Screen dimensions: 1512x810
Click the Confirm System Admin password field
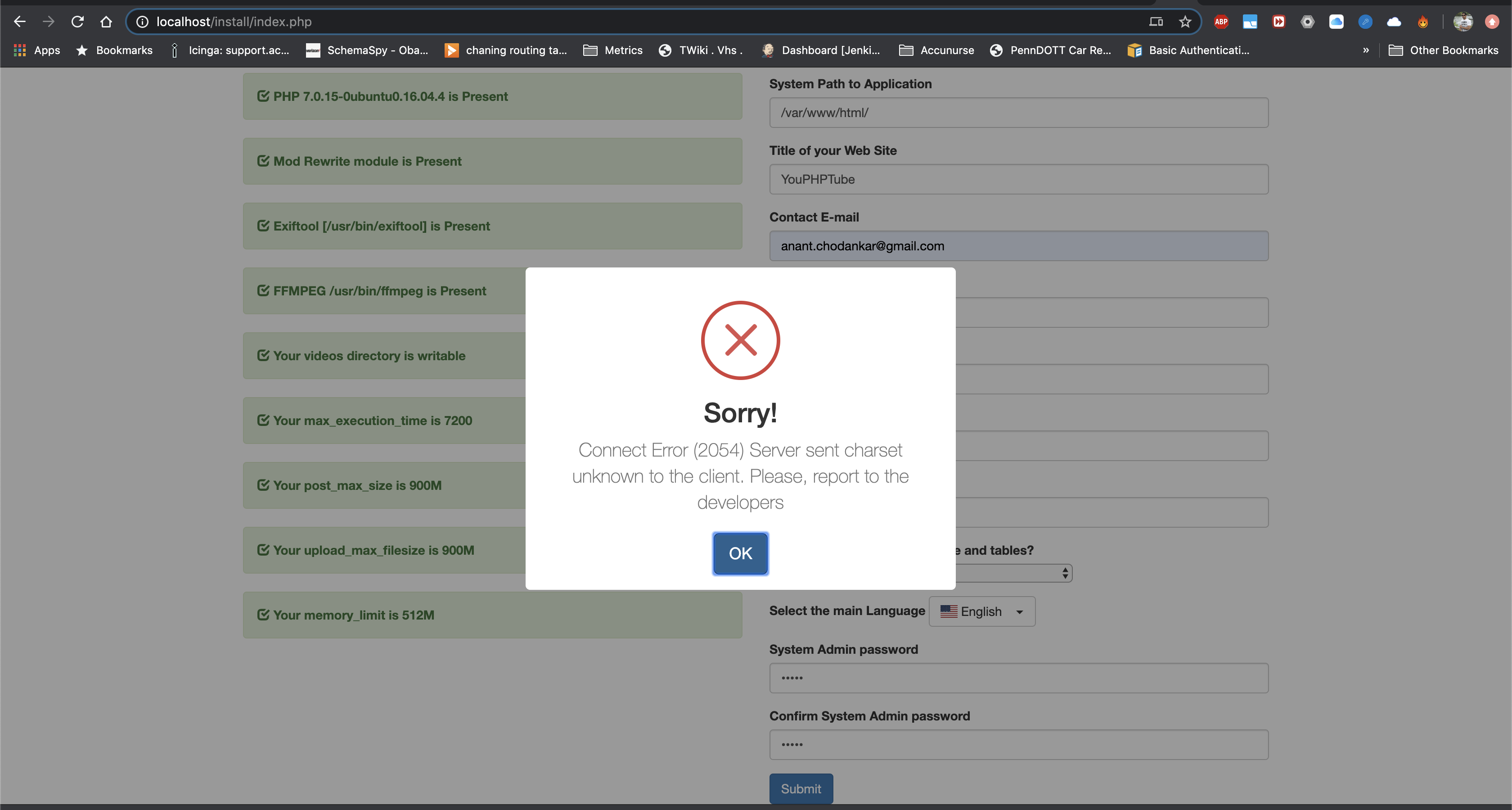pos(1018,745)
